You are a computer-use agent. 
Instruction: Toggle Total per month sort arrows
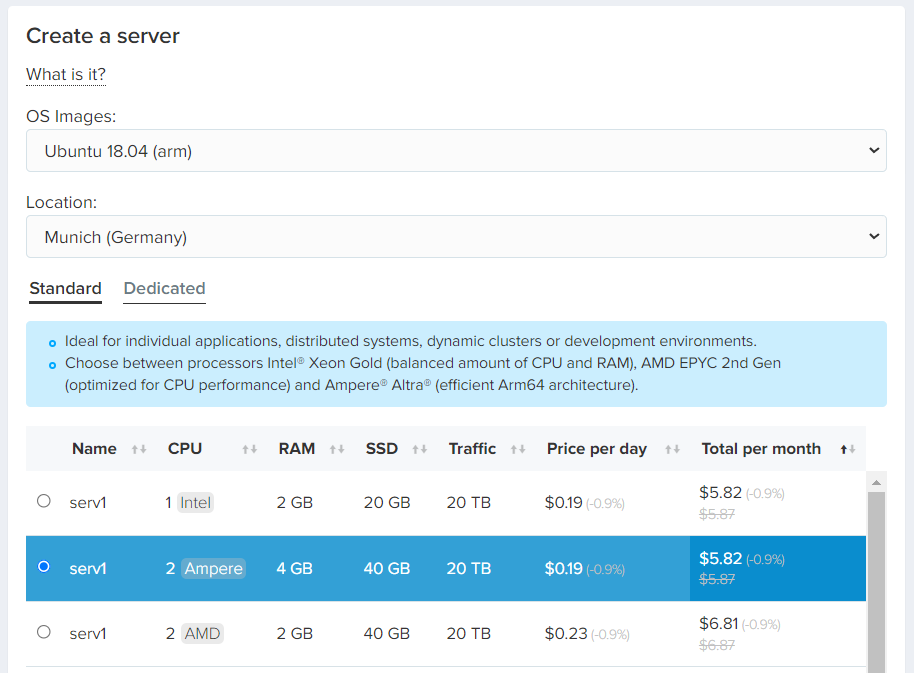pyautogui.click(x=847, y=450)
